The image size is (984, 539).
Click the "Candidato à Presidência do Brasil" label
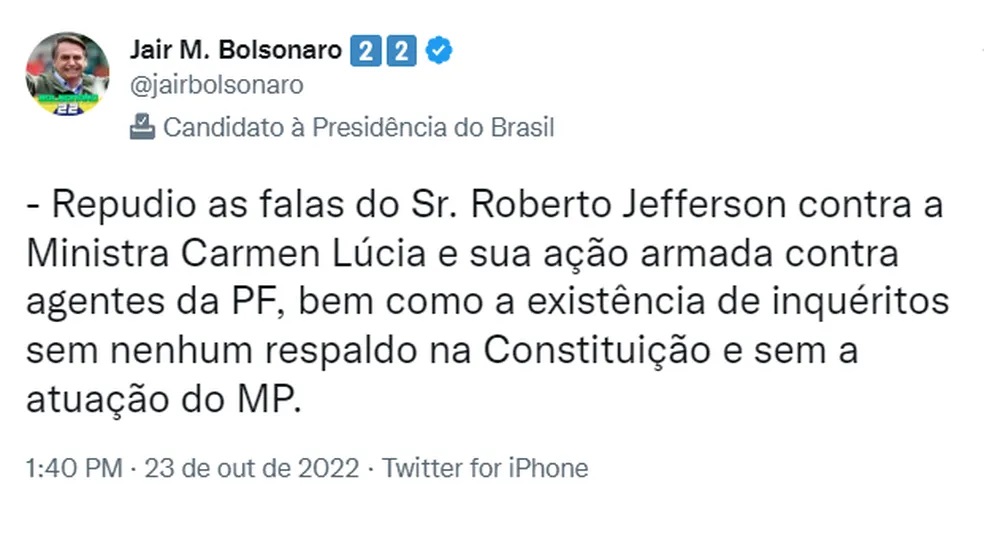[358, 127]
